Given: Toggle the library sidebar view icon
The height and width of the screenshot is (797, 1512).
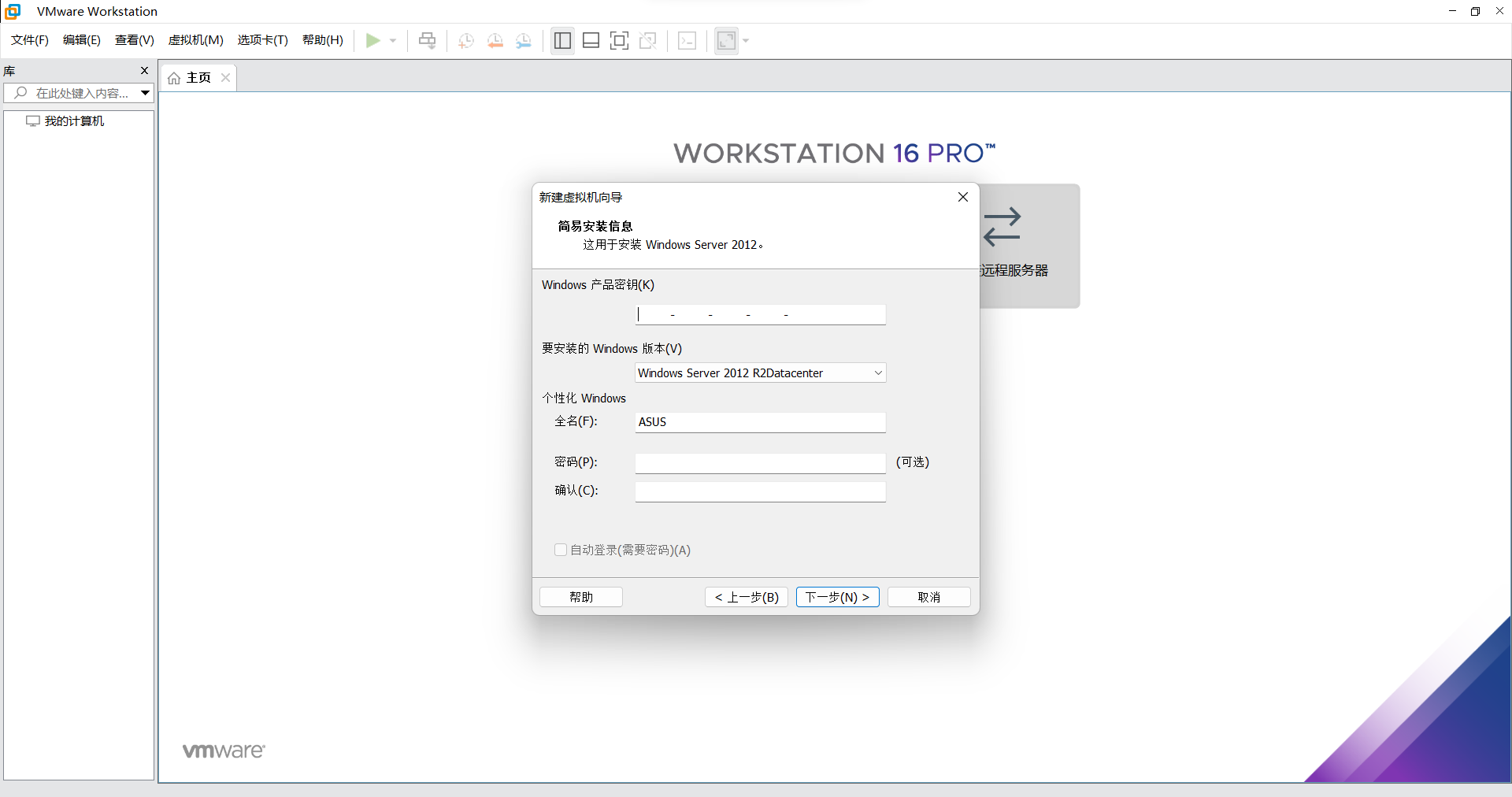Looking at the screenshot, I should tap(562, 40).
